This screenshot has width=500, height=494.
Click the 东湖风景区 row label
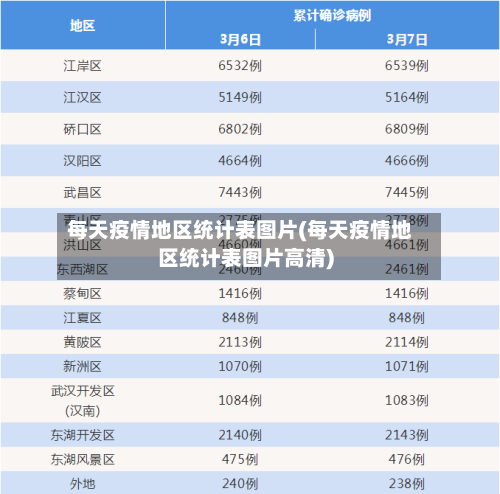(x=82, y=460)
